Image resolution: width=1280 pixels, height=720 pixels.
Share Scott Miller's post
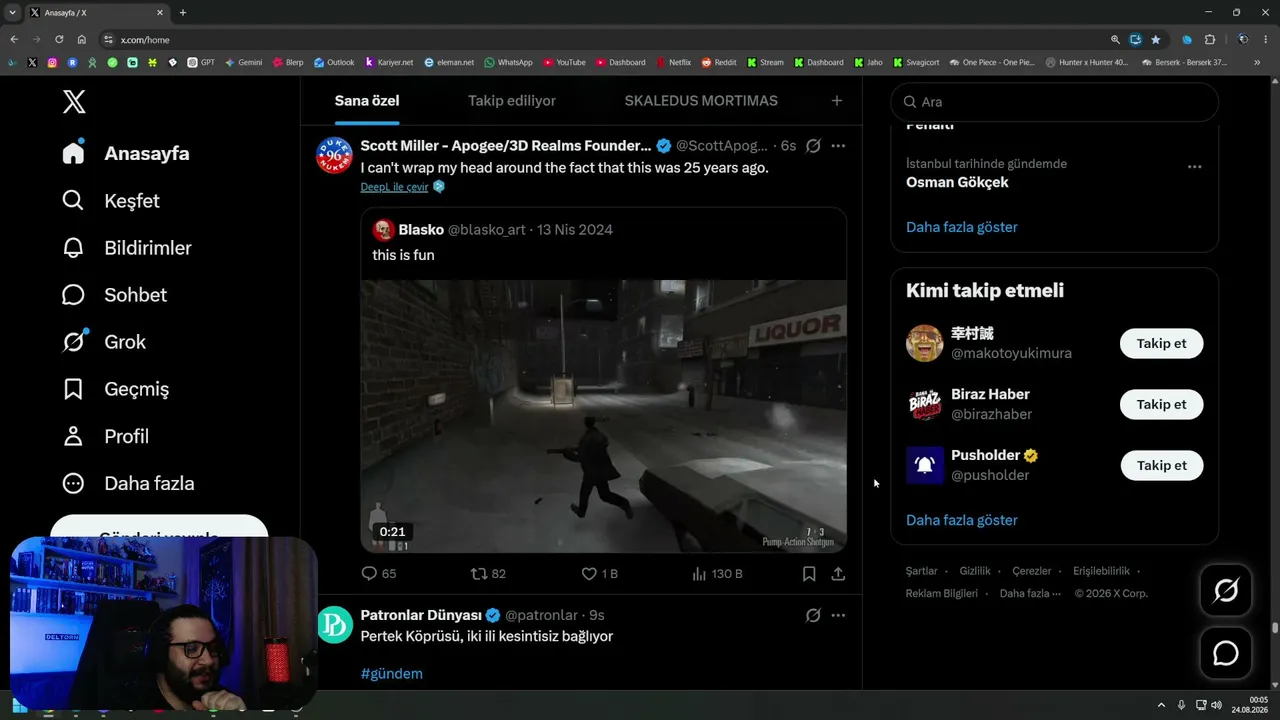pyautogui.click(x=838, y=574)
